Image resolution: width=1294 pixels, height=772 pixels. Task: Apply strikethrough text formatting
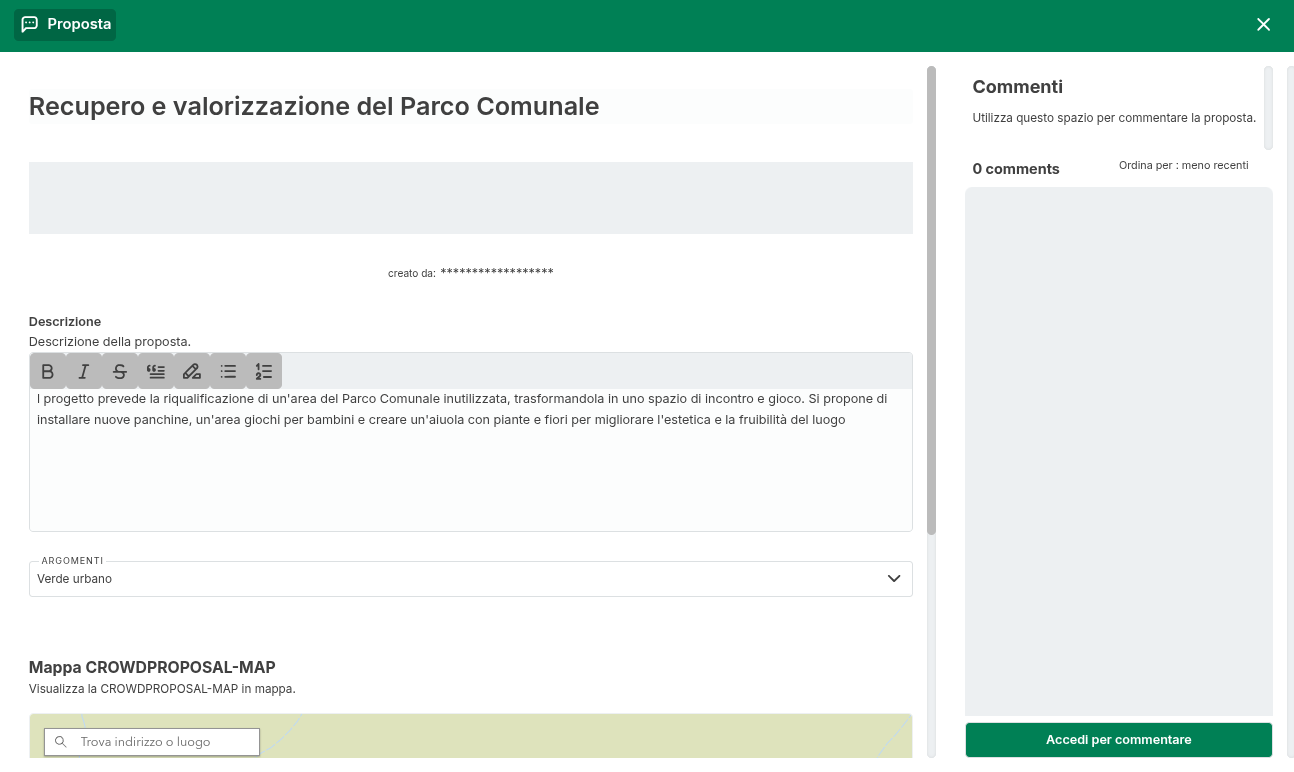pos(120,371)
